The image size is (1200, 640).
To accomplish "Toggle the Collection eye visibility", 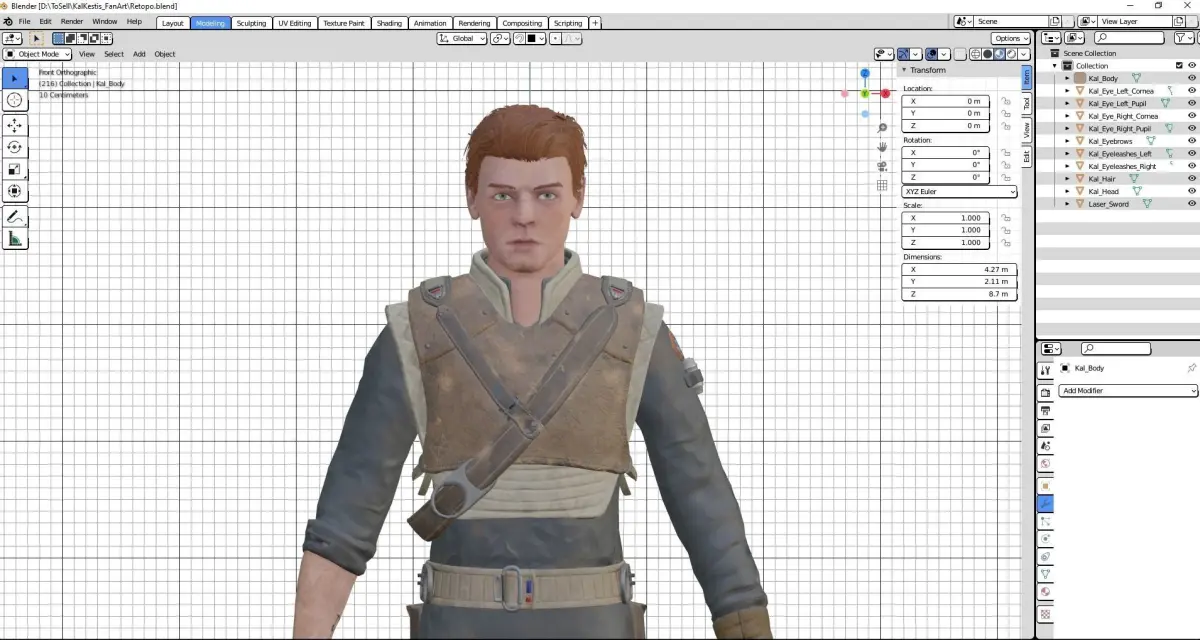I will (x=1192, y=66).
